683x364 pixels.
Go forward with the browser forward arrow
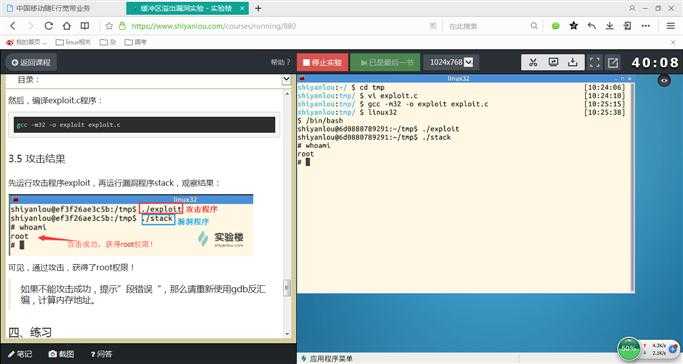coord(30,26)
